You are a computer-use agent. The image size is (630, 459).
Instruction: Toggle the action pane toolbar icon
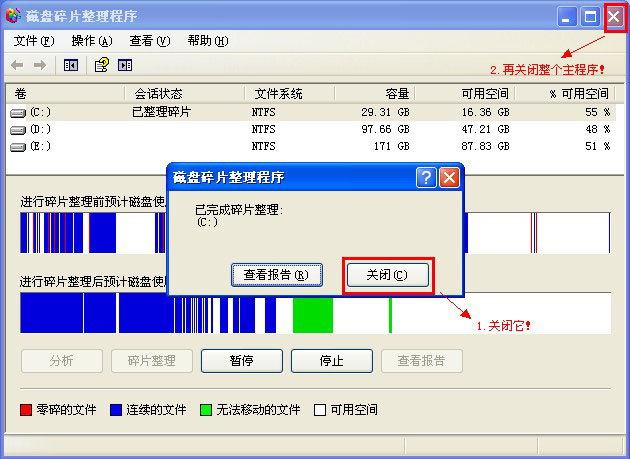[x=125, y=65]
